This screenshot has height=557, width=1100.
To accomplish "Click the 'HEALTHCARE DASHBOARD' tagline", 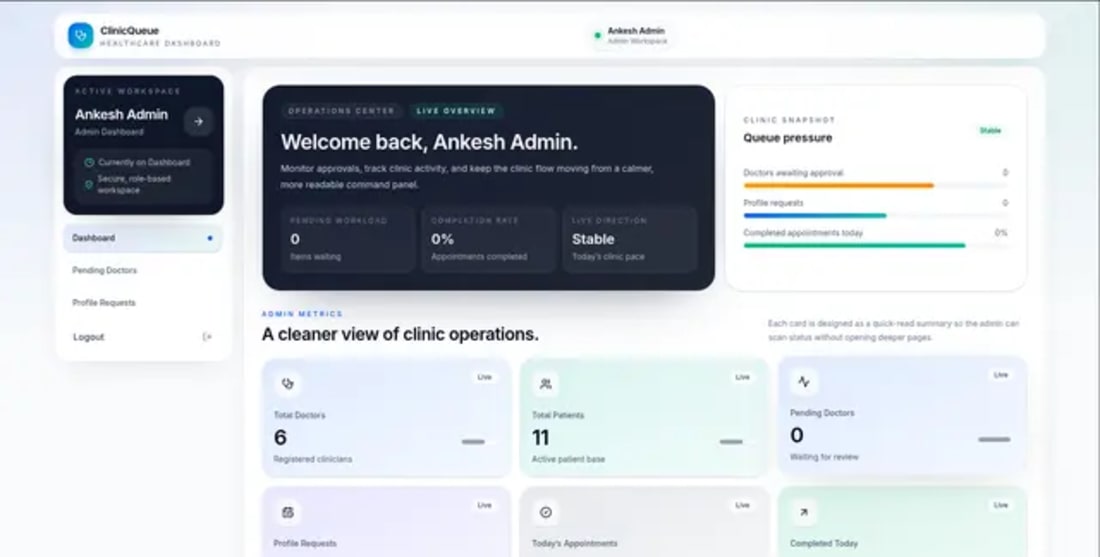I will click(160, 43).
